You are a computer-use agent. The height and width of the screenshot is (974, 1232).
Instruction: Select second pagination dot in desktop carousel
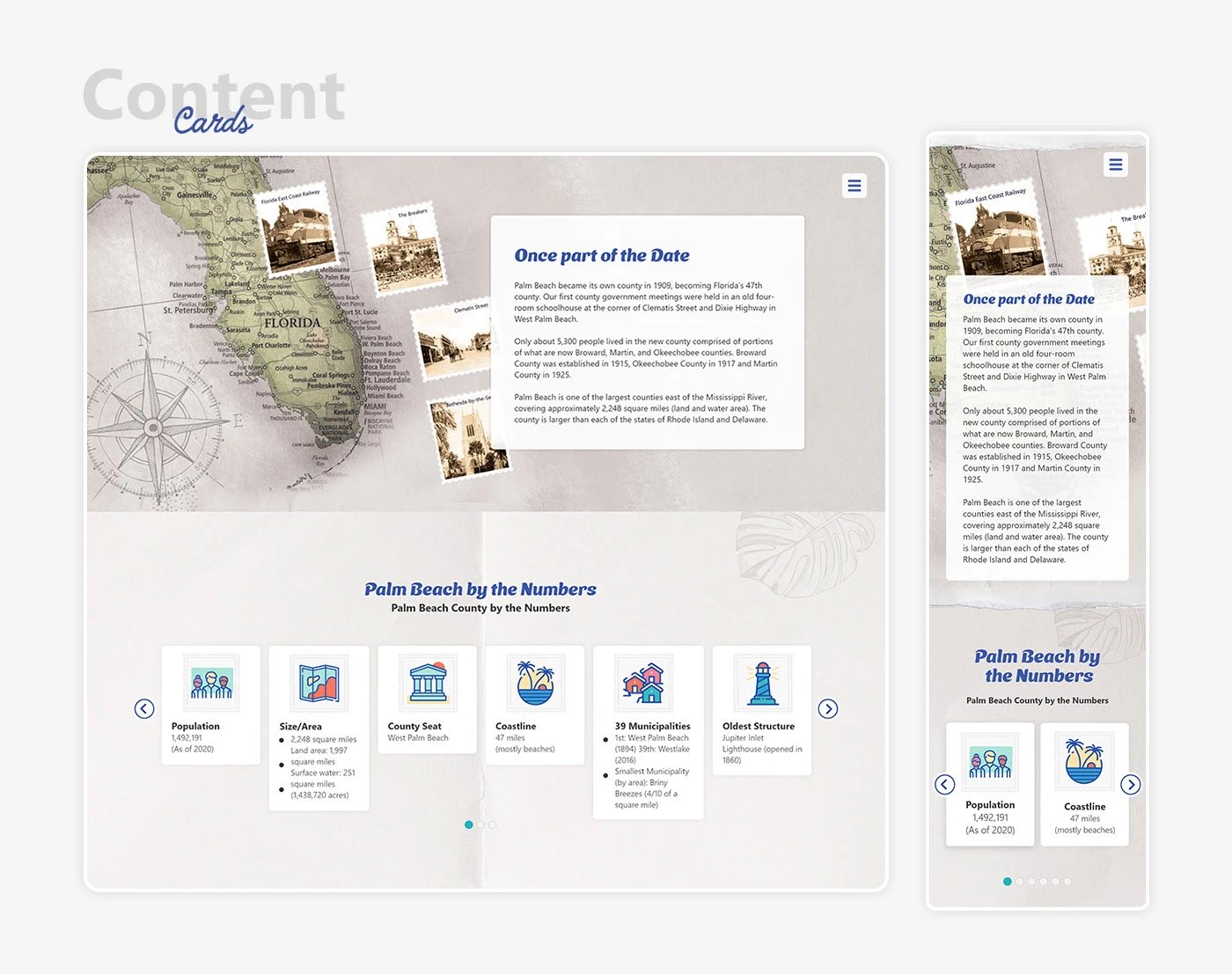coord(480,824)
